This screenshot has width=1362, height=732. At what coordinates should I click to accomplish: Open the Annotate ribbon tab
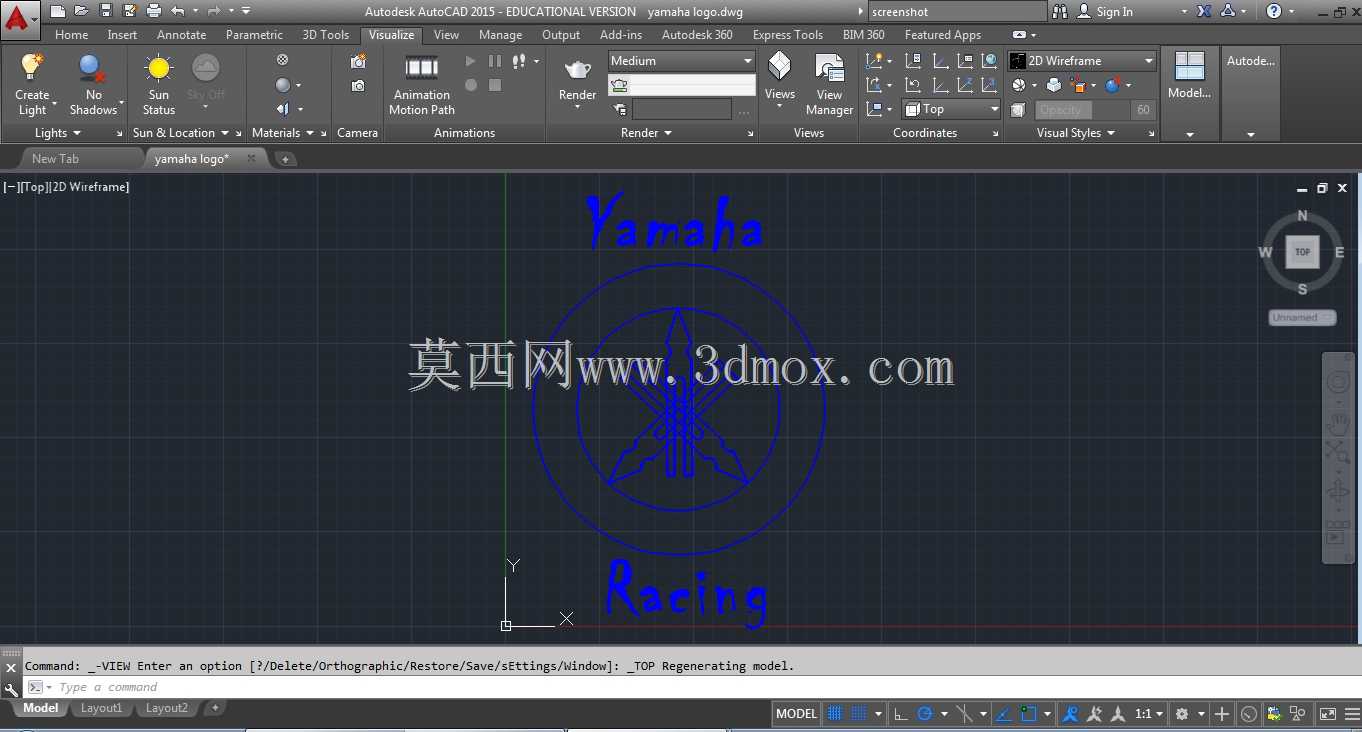[x=182, y=35]
